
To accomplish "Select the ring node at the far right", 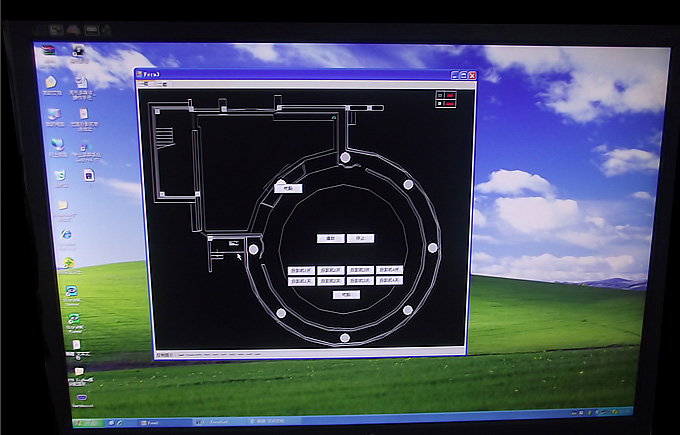I will pyautogui.click(x=432, y=248).
